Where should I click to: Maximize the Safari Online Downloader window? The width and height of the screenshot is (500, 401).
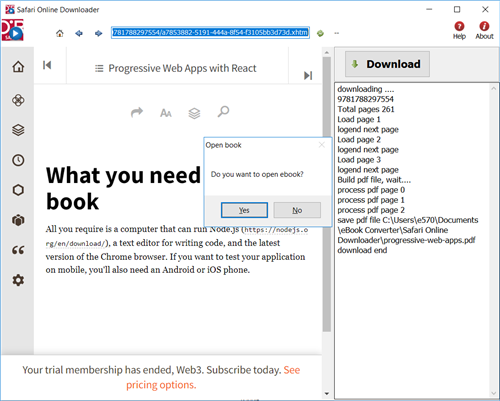[x=457, y=9]
